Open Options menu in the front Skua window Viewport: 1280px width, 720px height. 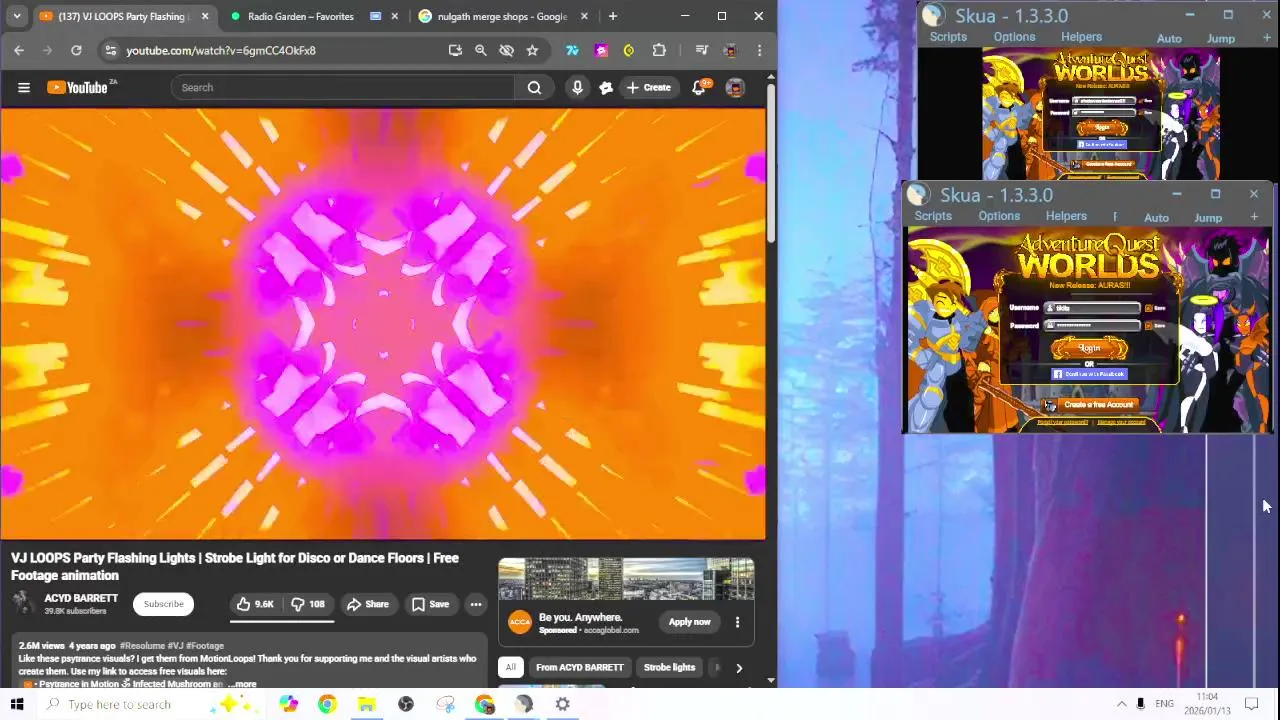[x=999, y=216]
